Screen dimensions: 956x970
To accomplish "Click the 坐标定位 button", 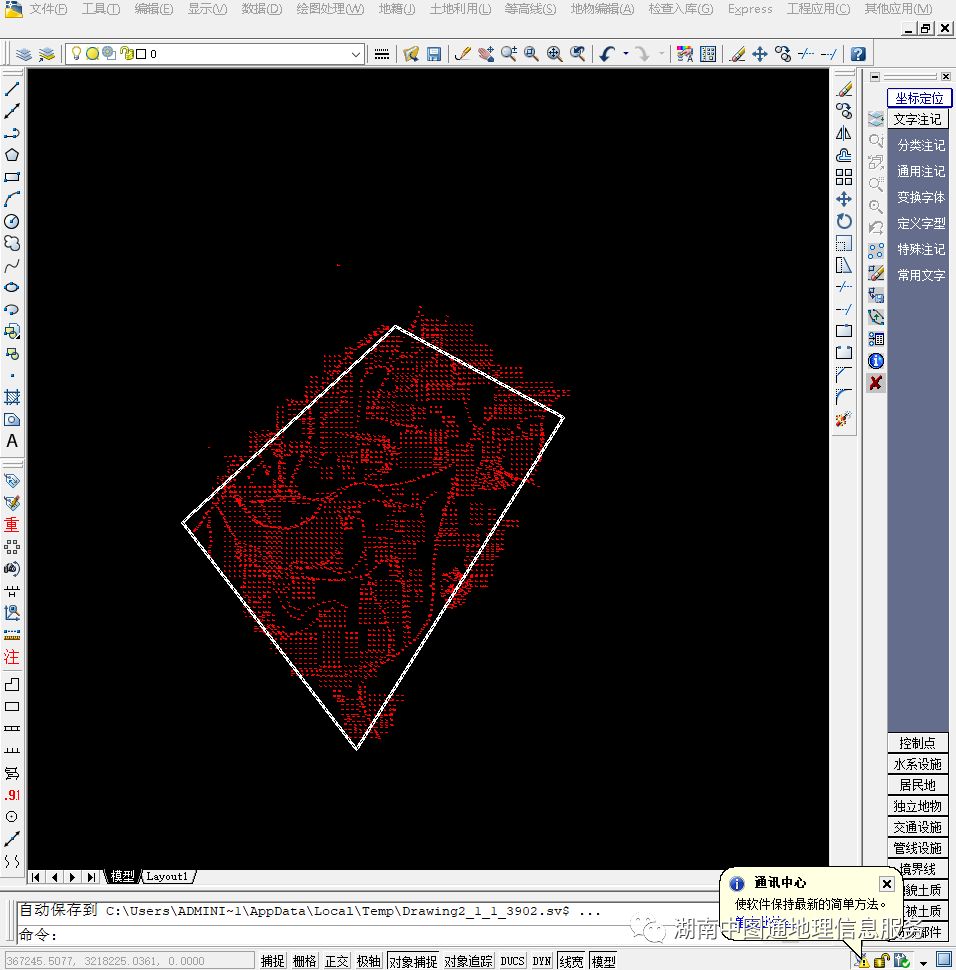I will click(x=919, y=98).
